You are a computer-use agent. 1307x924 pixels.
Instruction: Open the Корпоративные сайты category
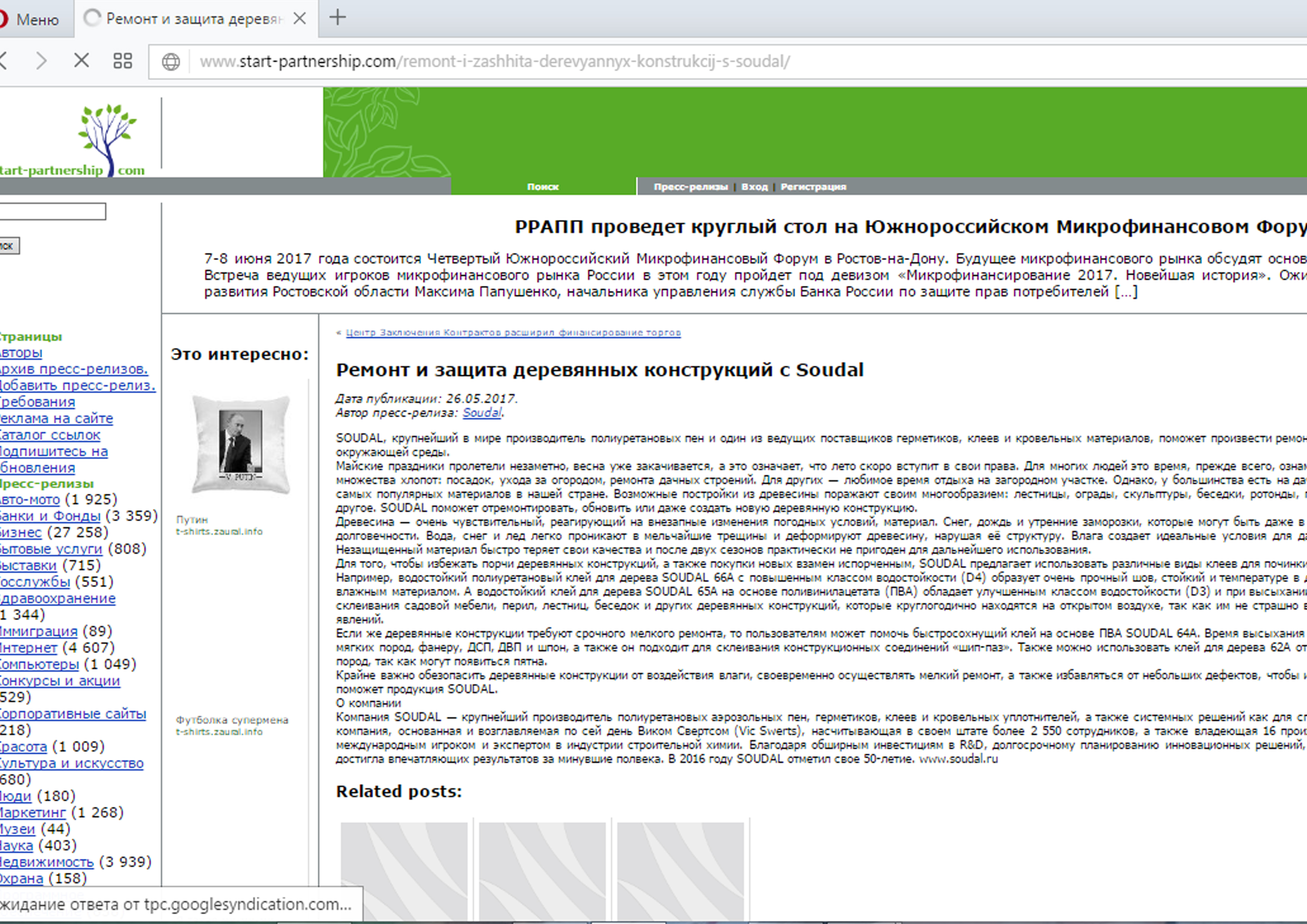73,715
